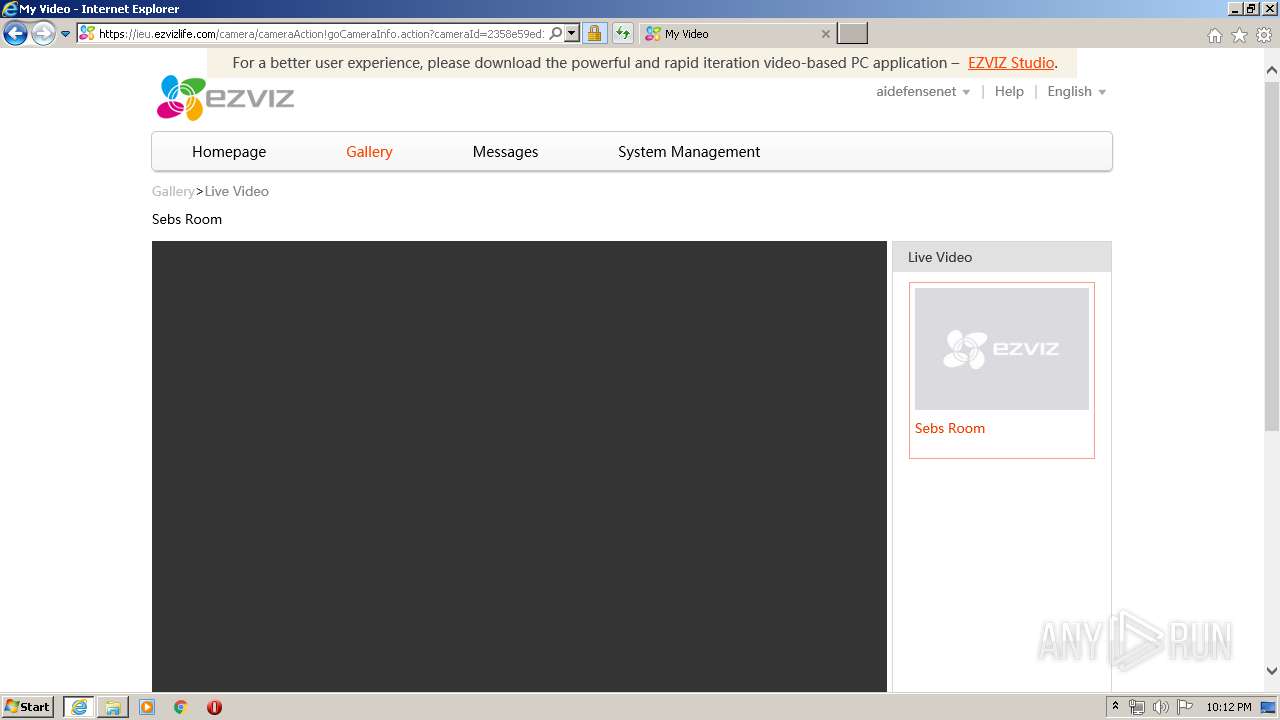Image resolution: width=1280 pixels, height=720 pixels.
Task: Click the Live Video panel header
Action: coord(1001,257)
